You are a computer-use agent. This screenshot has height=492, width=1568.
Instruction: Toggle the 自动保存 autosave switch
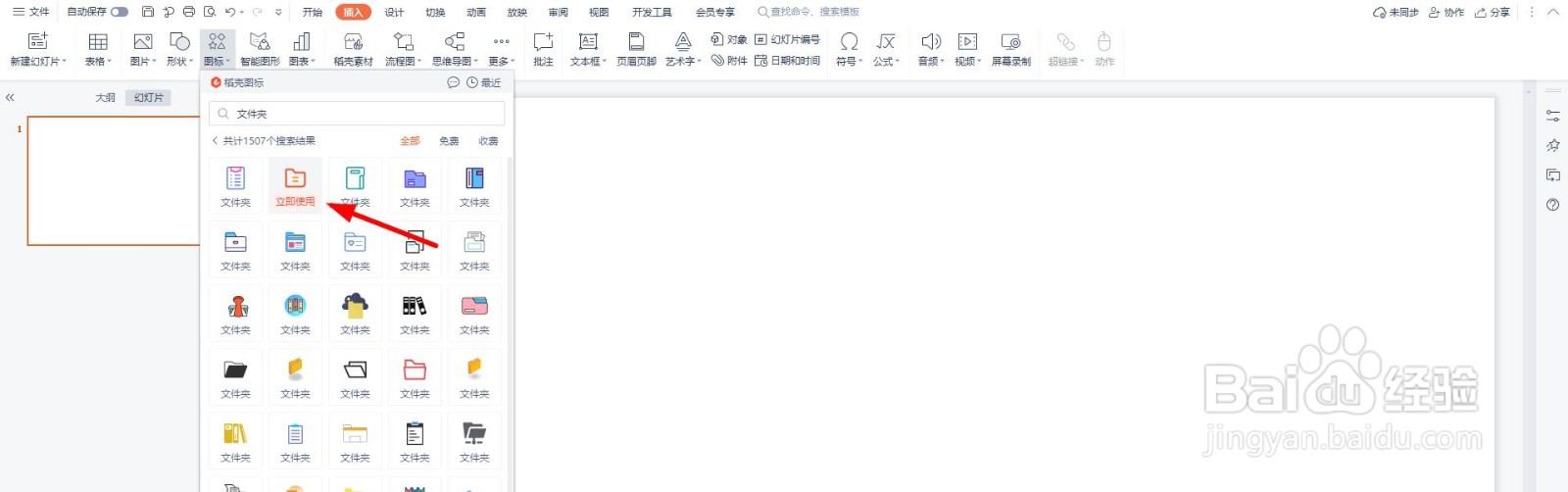[120, 12]
